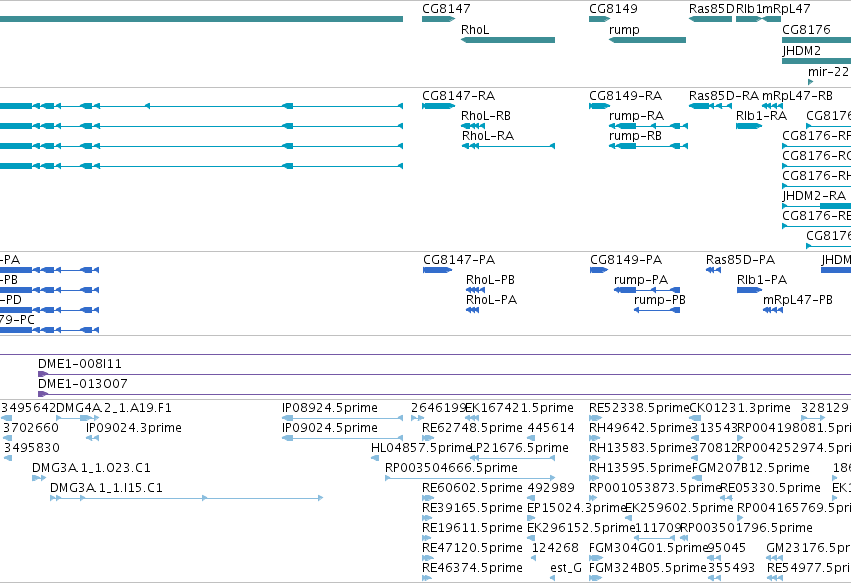Viewport: 851px width, 583px height.
Task: Click the rump-PB protein label
Action: pos(660,300)
